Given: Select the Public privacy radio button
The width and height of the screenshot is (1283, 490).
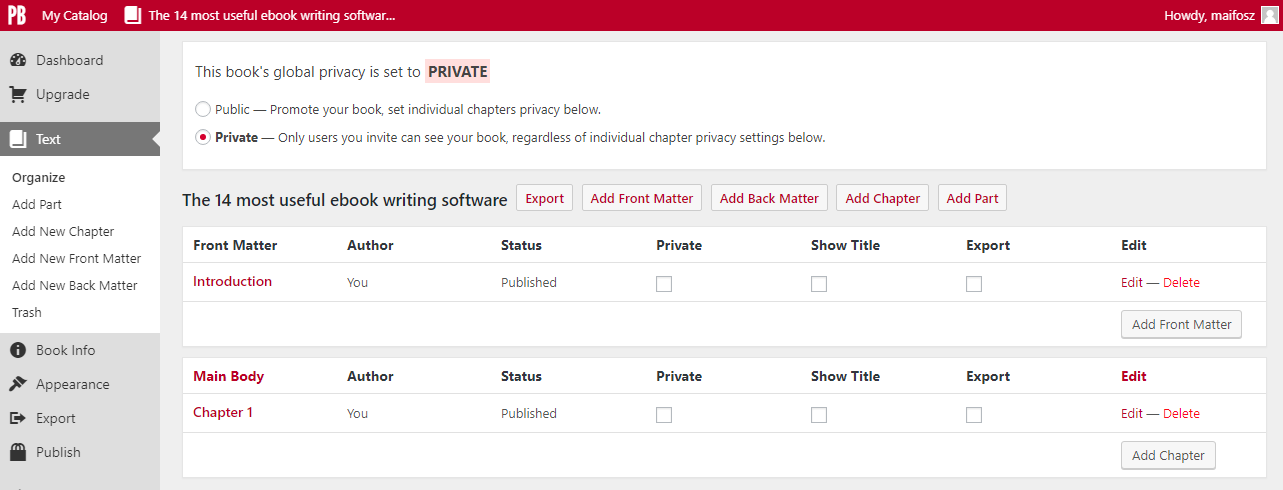Looking at the screenshot, I should pyautogui.click(x=203, y=109).
